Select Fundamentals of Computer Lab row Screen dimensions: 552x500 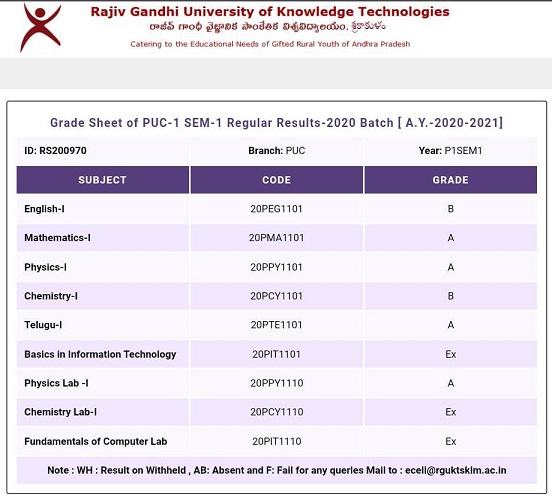(x=277, y=441)
